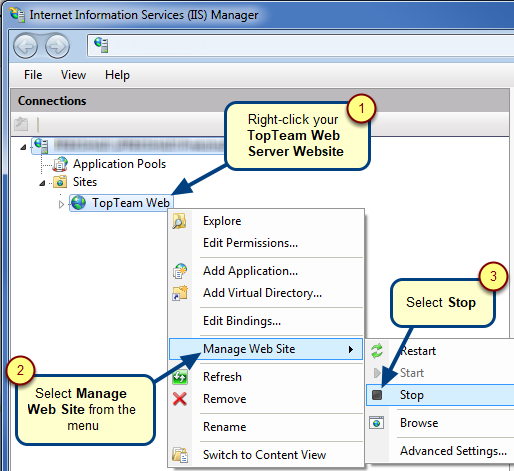Click the red X Remove icon
This screenshot has width=514, height=471.
[x=180, y=399]
